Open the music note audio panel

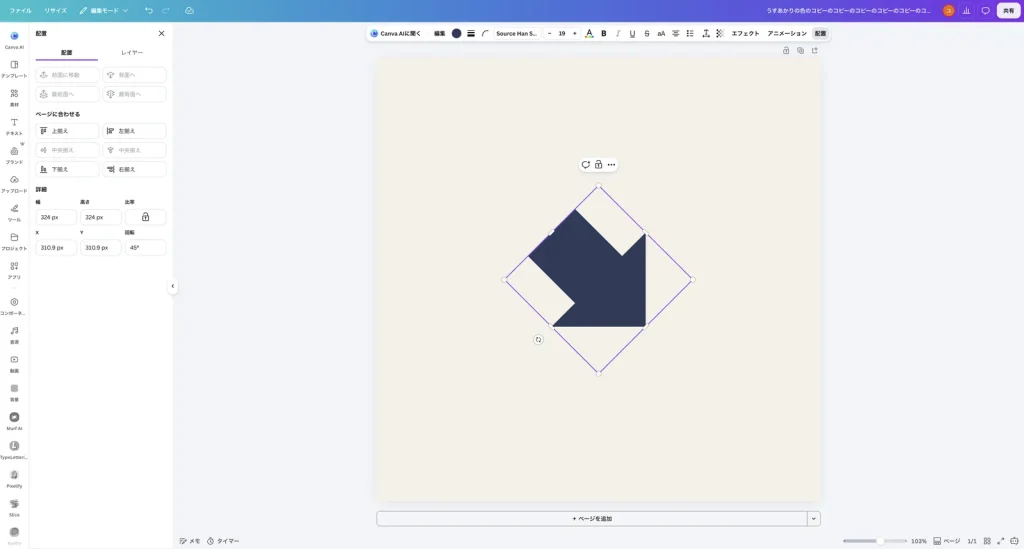point(14,334)
